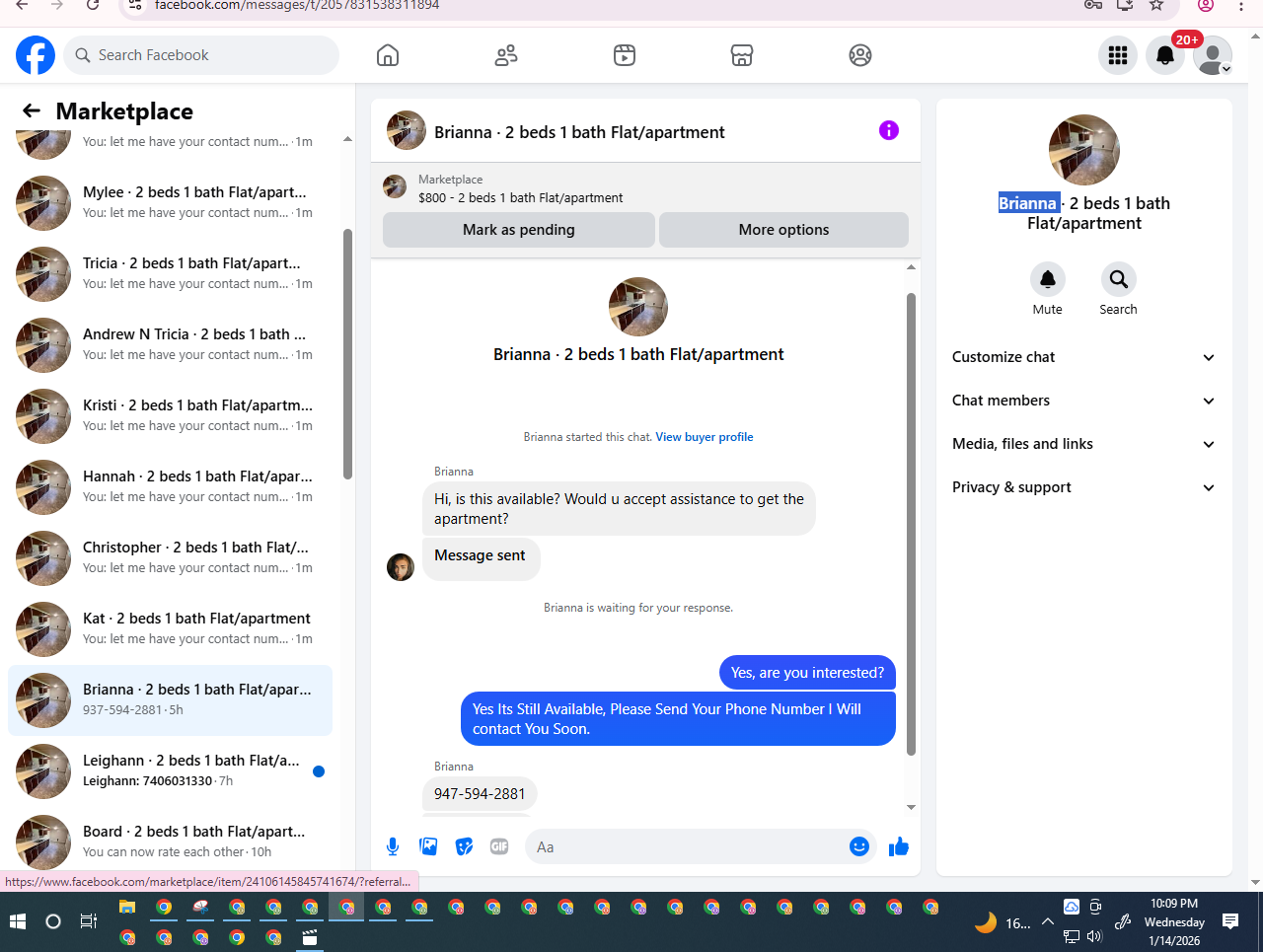
Task: Click Mark as pending button
Action: coord(519,230)
